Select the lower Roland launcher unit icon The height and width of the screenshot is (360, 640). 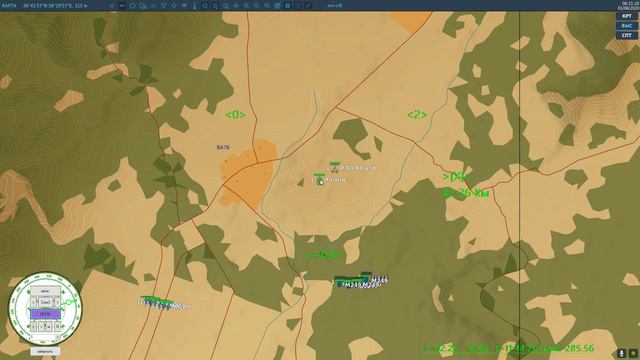pyautogui.click(x=320, y=179)
